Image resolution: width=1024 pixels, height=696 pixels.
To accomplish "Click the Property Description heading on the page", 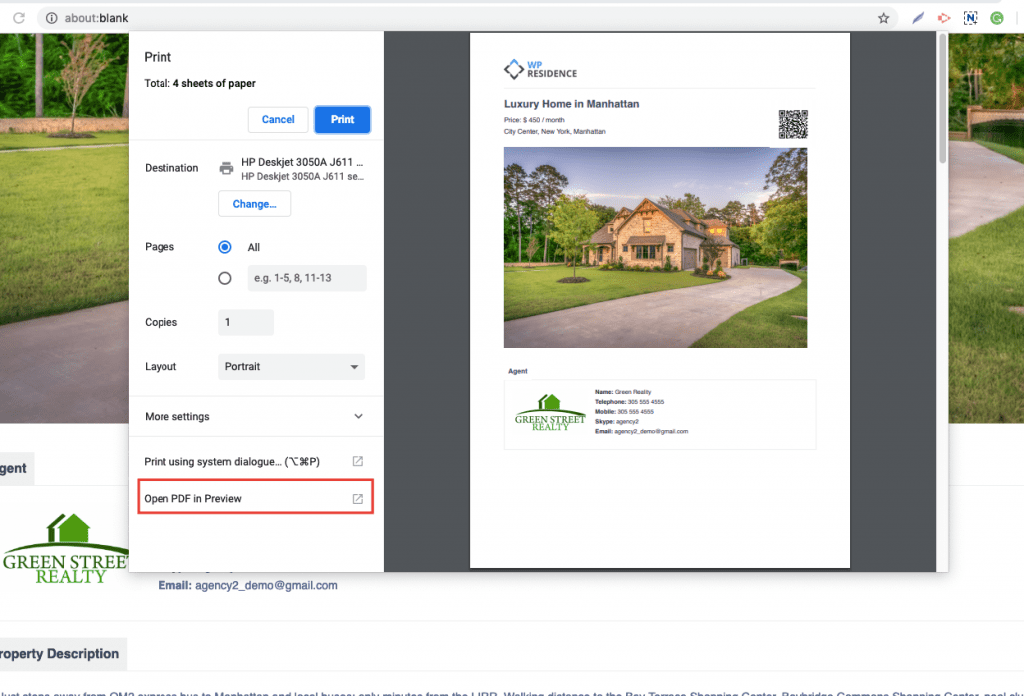I will [59, 654].
